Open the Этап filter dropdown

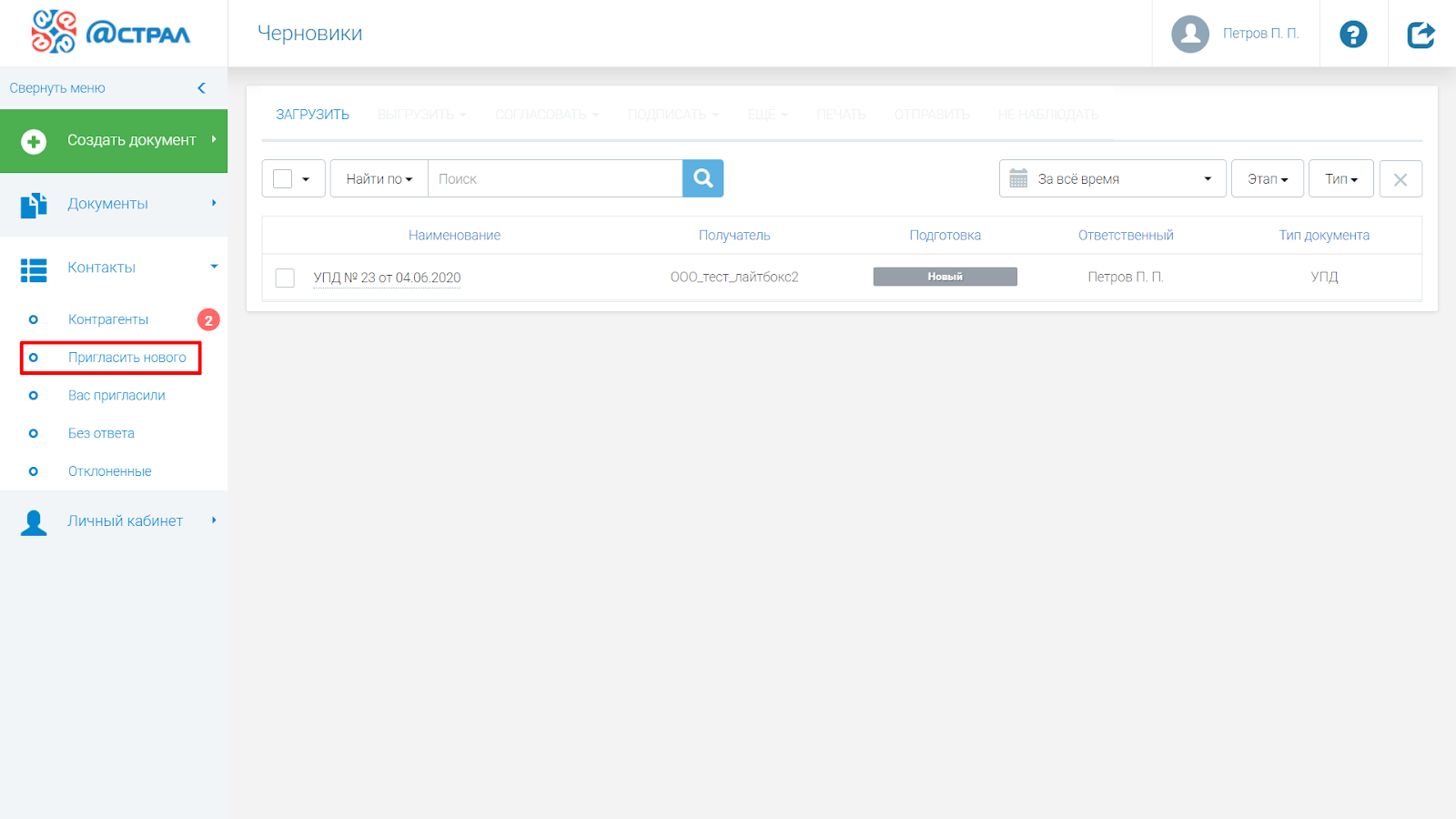[x=1268, y=178]
